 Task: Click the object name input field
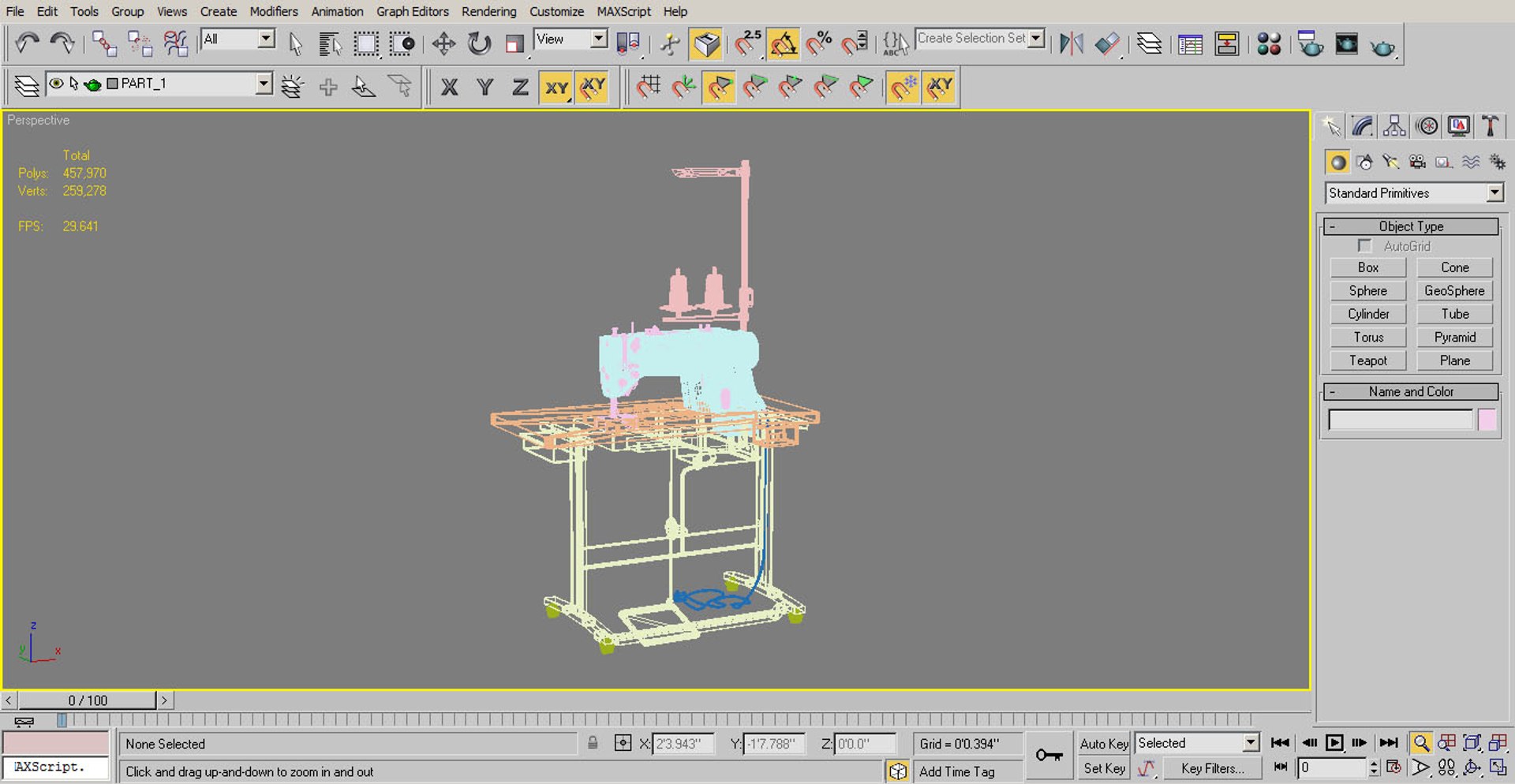(1400, 420)
